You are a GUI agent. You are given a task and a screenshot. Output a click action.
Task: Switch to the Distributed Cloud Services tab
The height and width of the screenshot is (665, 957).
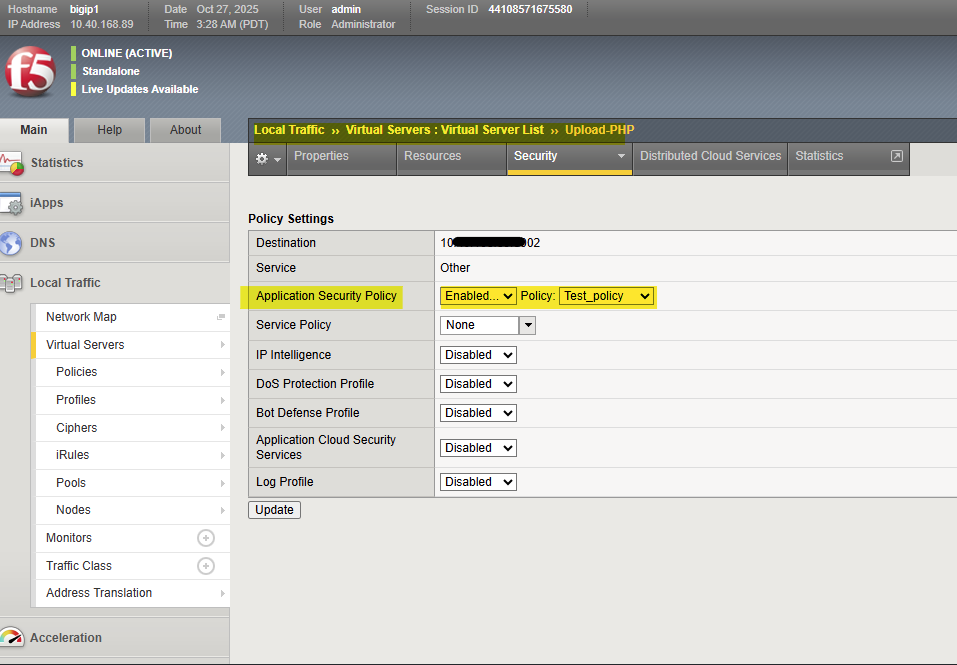[x=710, y=156]
